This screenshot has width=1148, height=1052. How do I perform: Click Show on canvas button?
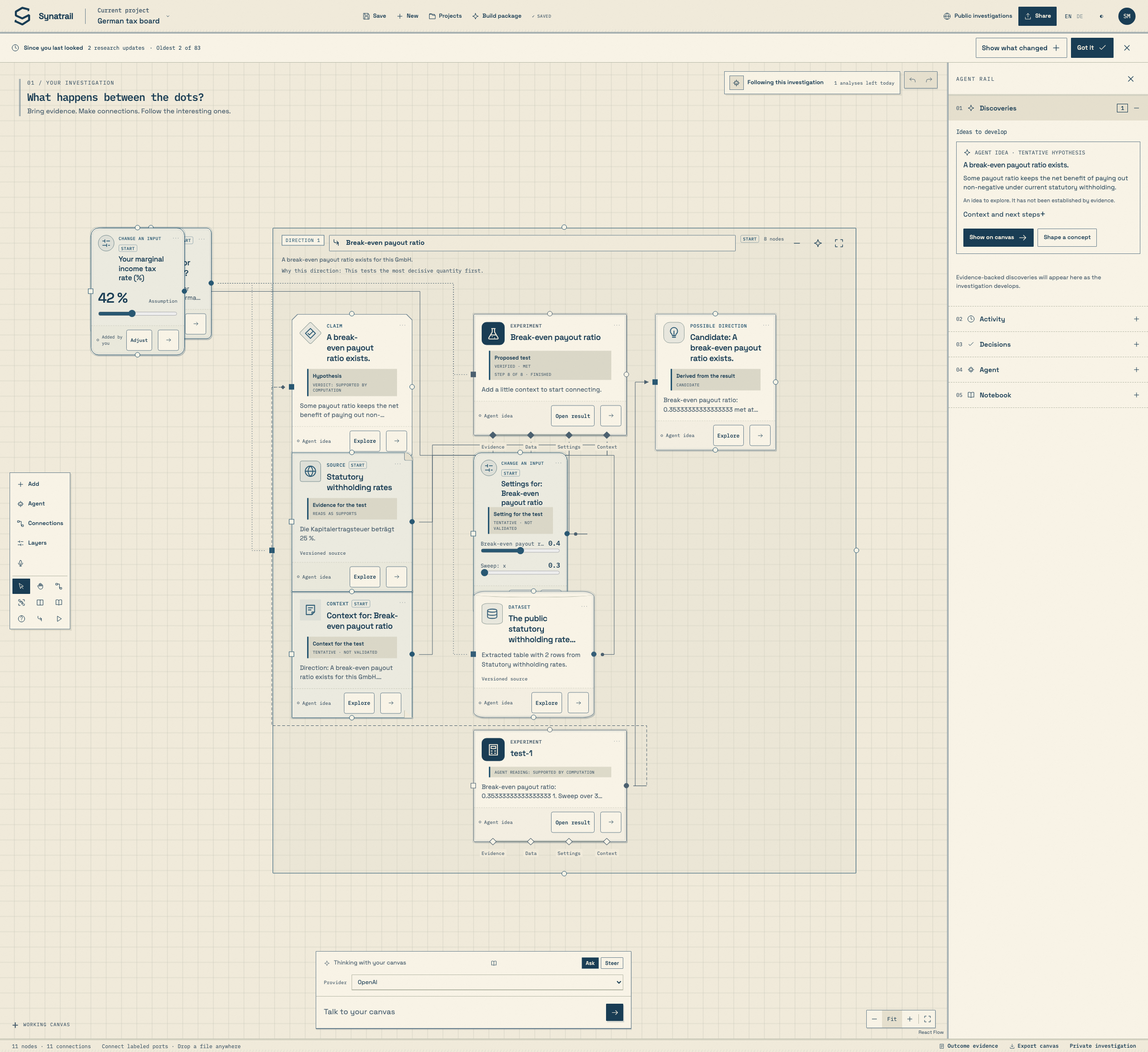point(998,237)
